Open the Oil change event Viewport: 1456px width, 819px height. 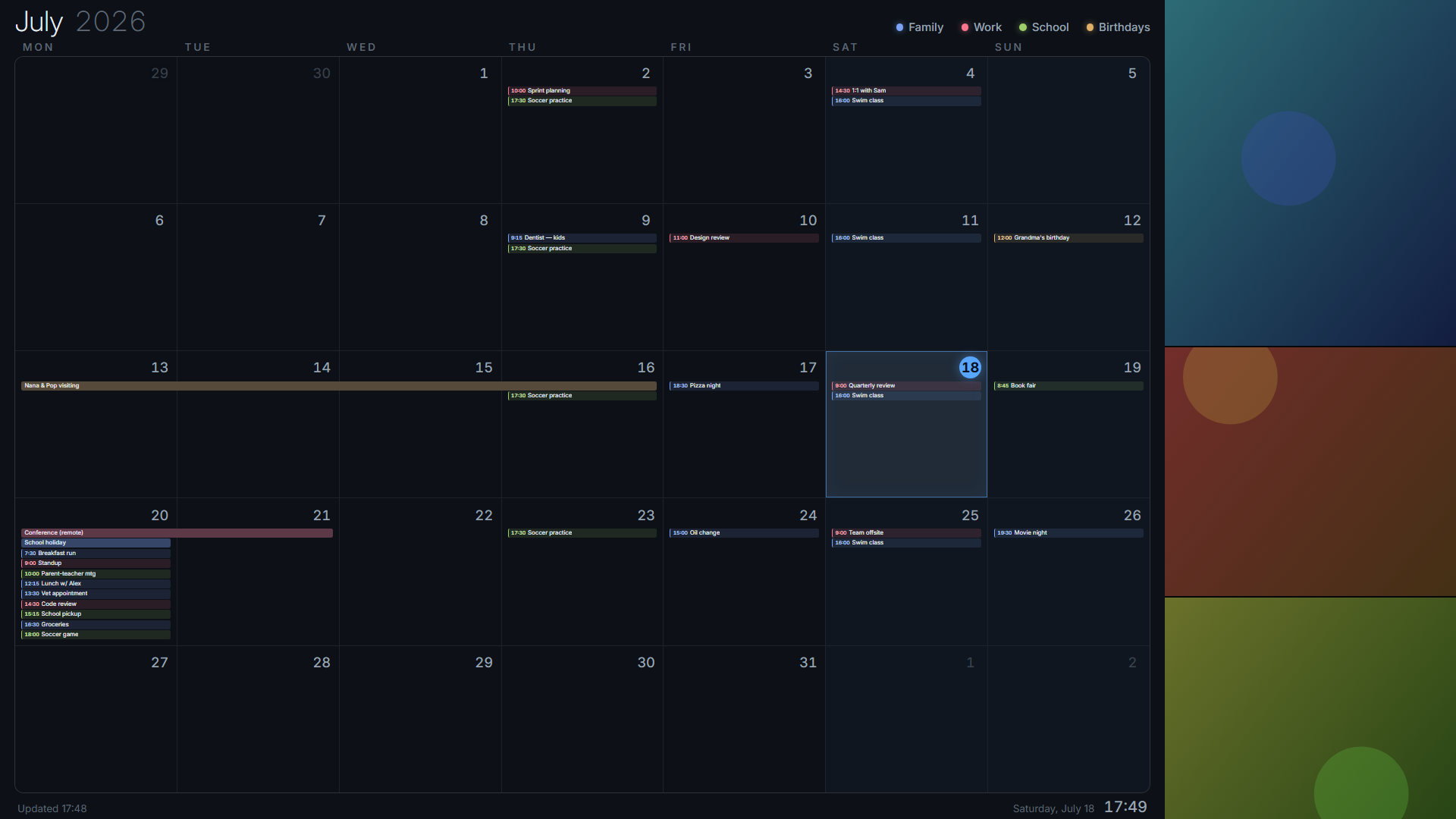[744, 533]
